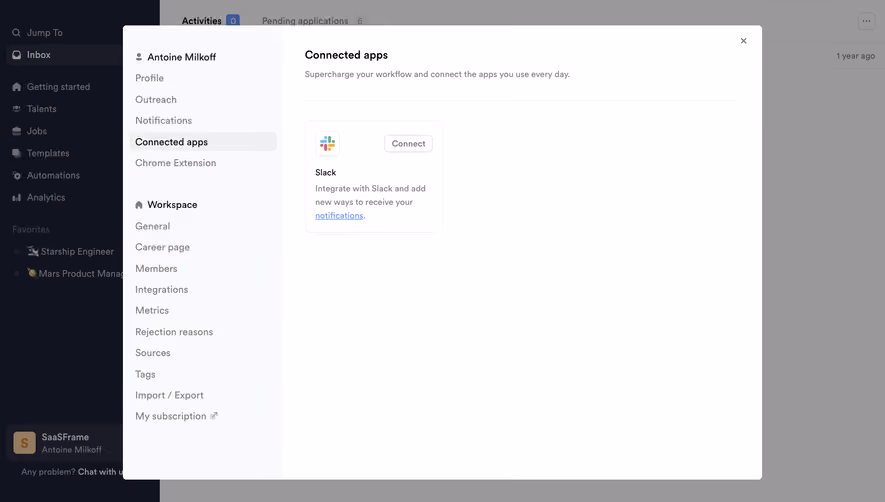Switch to Activities tab
Screen dimensions: 885x502
point(201,21)
